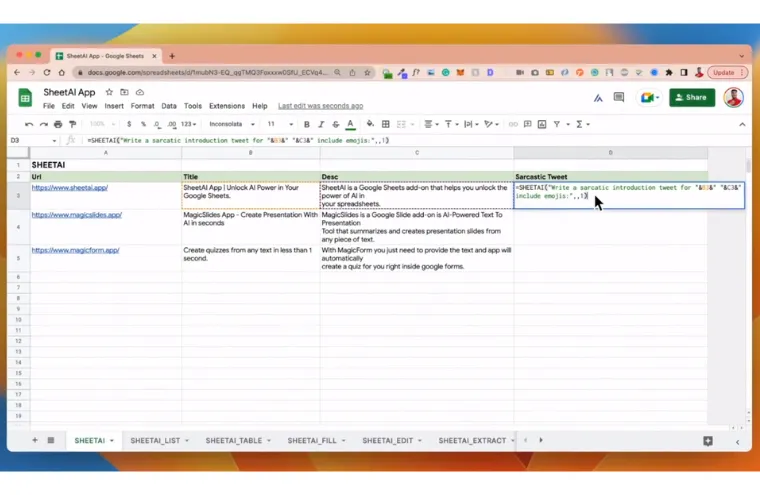Viewport: 760px width, 495px height.
Task: Click the Insert chart icon
Action: 542,124
